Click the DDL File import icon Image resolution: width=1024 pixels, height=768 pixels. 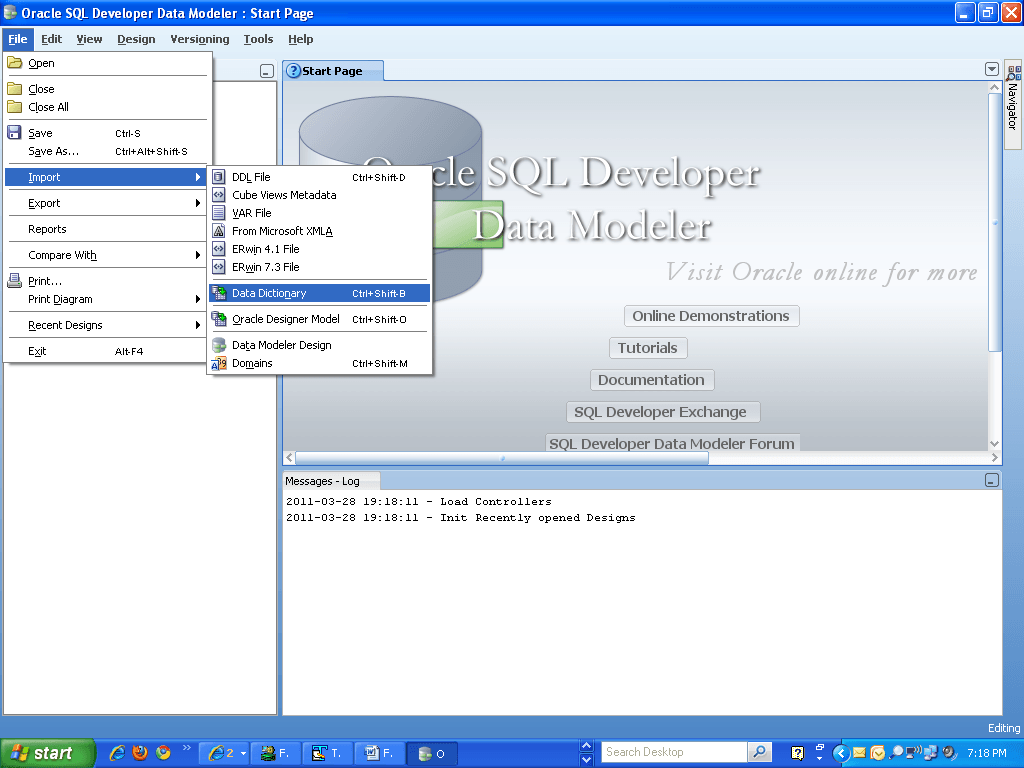click(x=219, y=177)
